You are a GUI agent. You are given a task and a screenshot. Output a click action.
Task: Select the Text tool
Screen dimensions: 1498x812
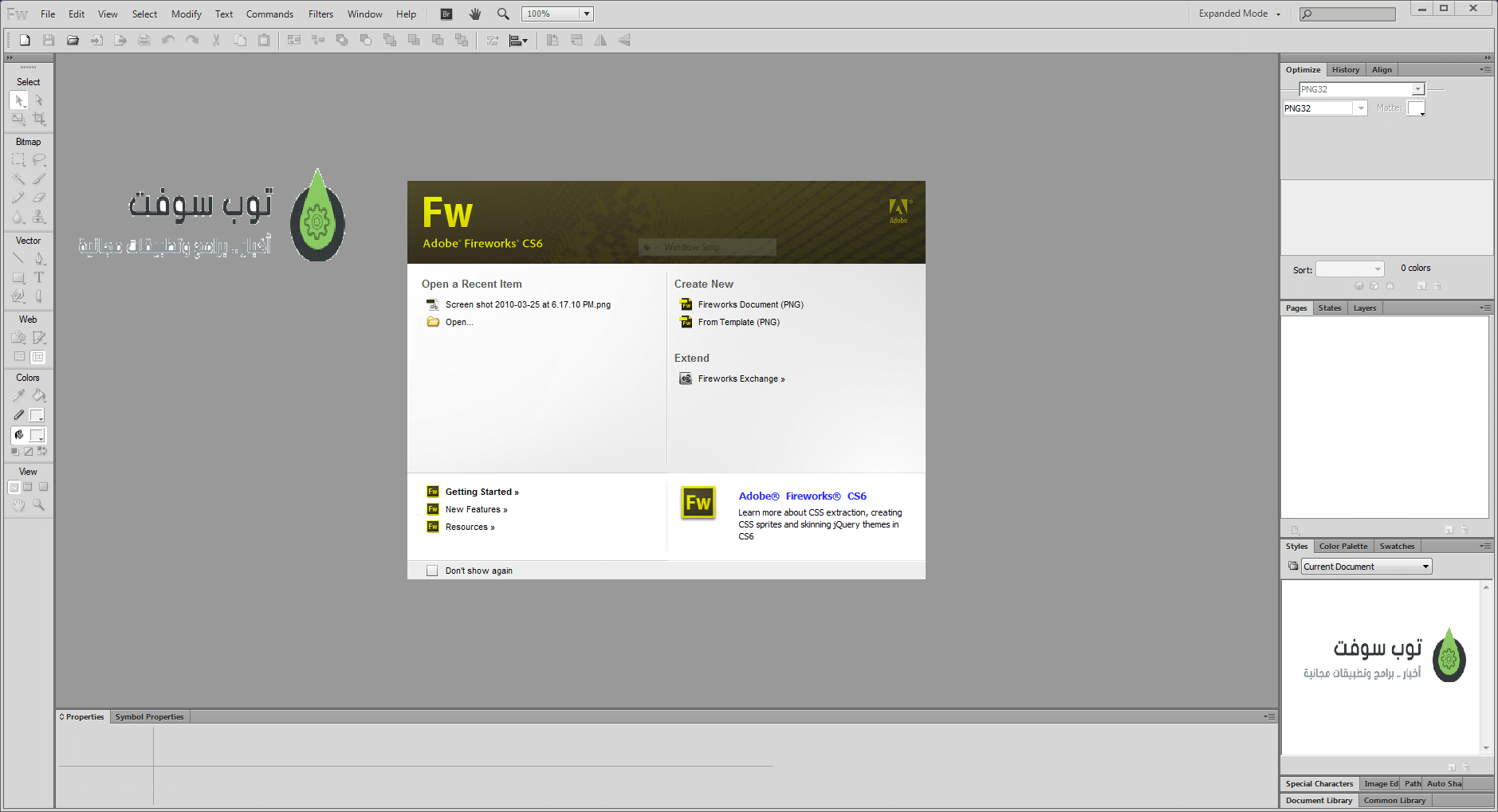click(x=39, y=277)
